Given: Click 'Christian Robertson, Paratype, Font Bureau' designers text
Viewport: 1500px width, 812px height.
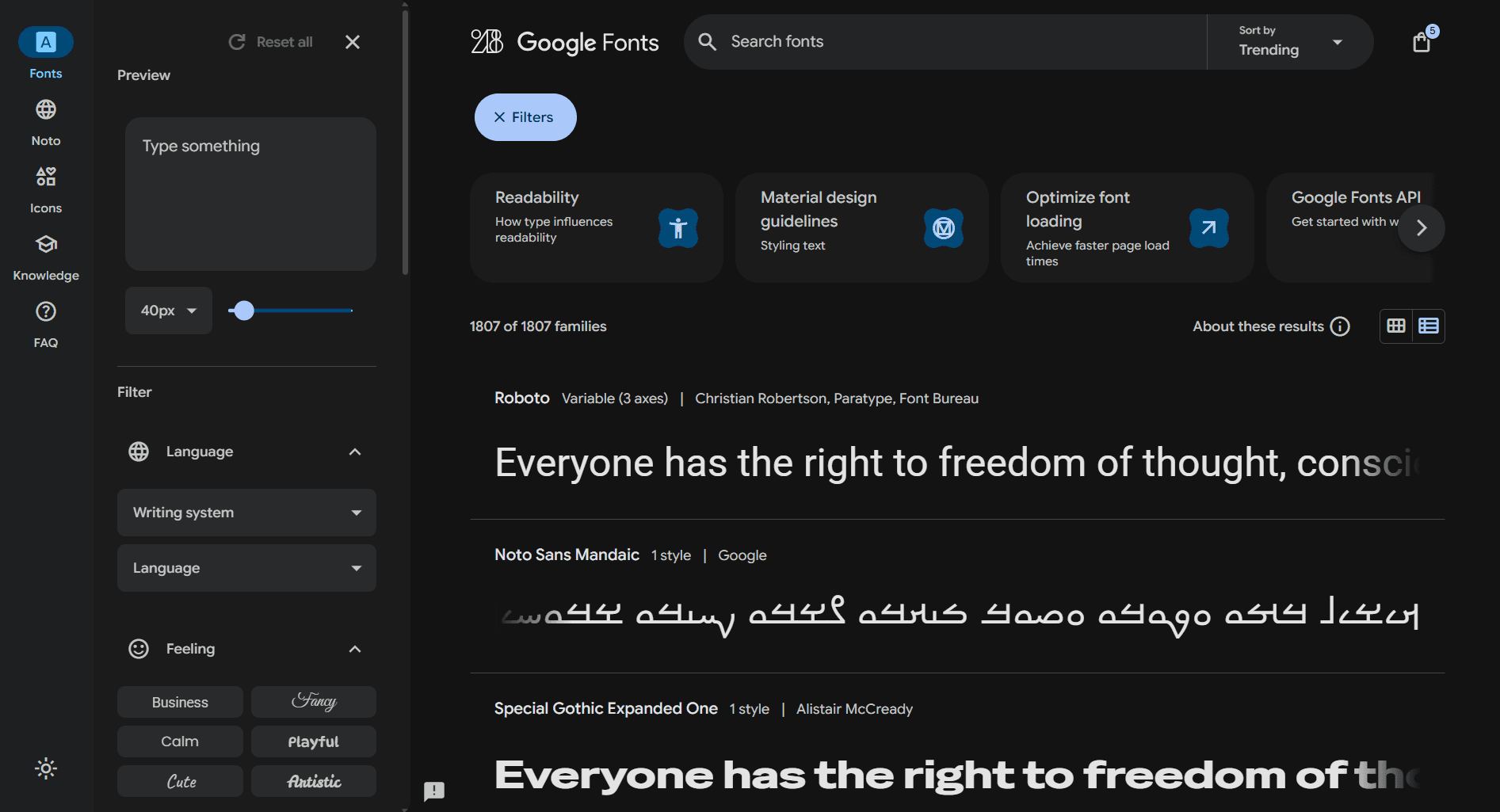Looking at the screenshot, I should (837, 398).
